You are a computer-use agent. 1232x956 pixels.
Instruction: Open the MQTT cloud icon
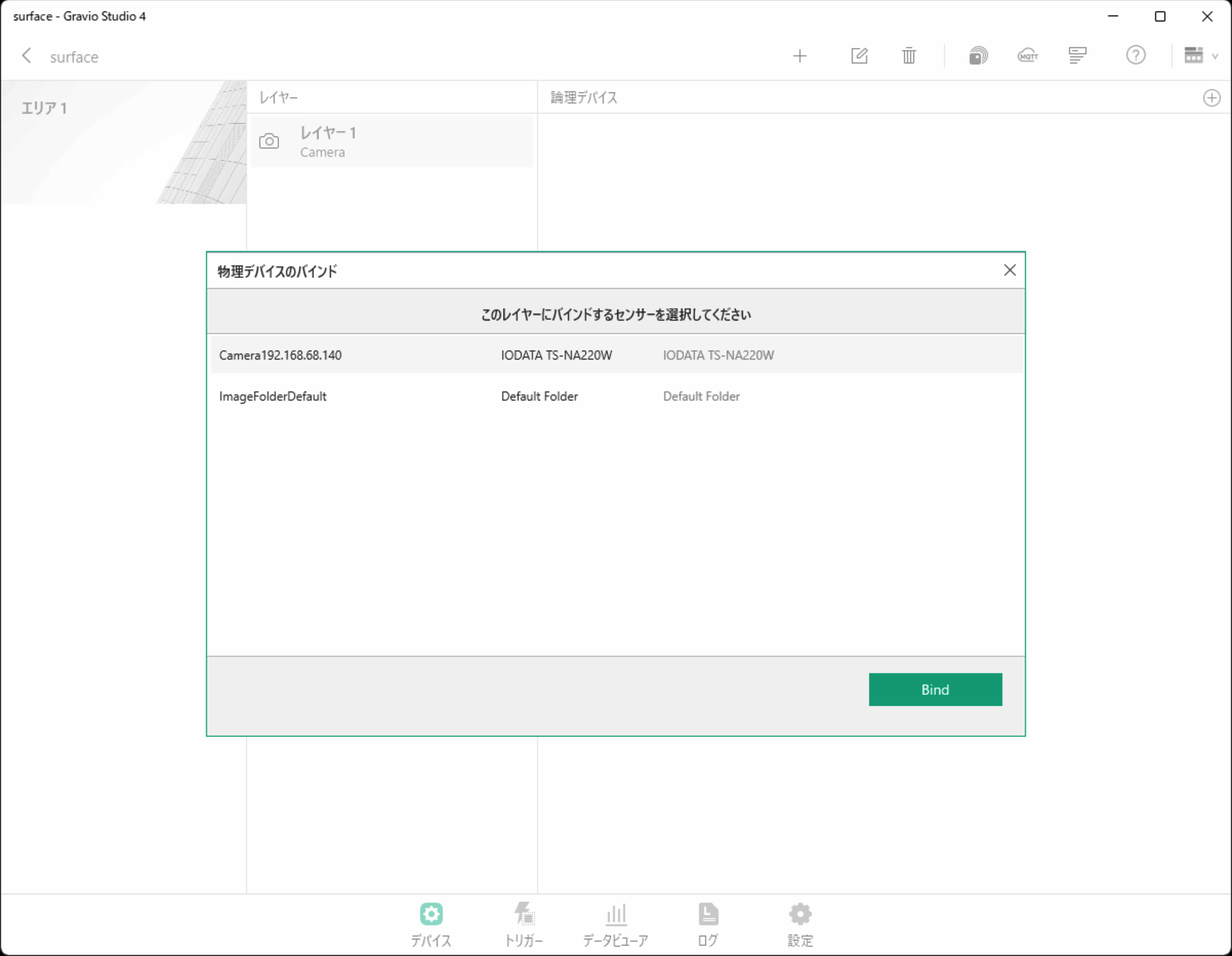[x=1027, y=56]
